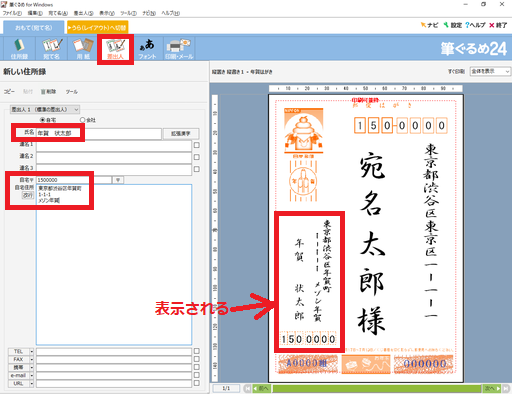
Task: Expand the TEL label dropdown arrow
Action: 32,351
